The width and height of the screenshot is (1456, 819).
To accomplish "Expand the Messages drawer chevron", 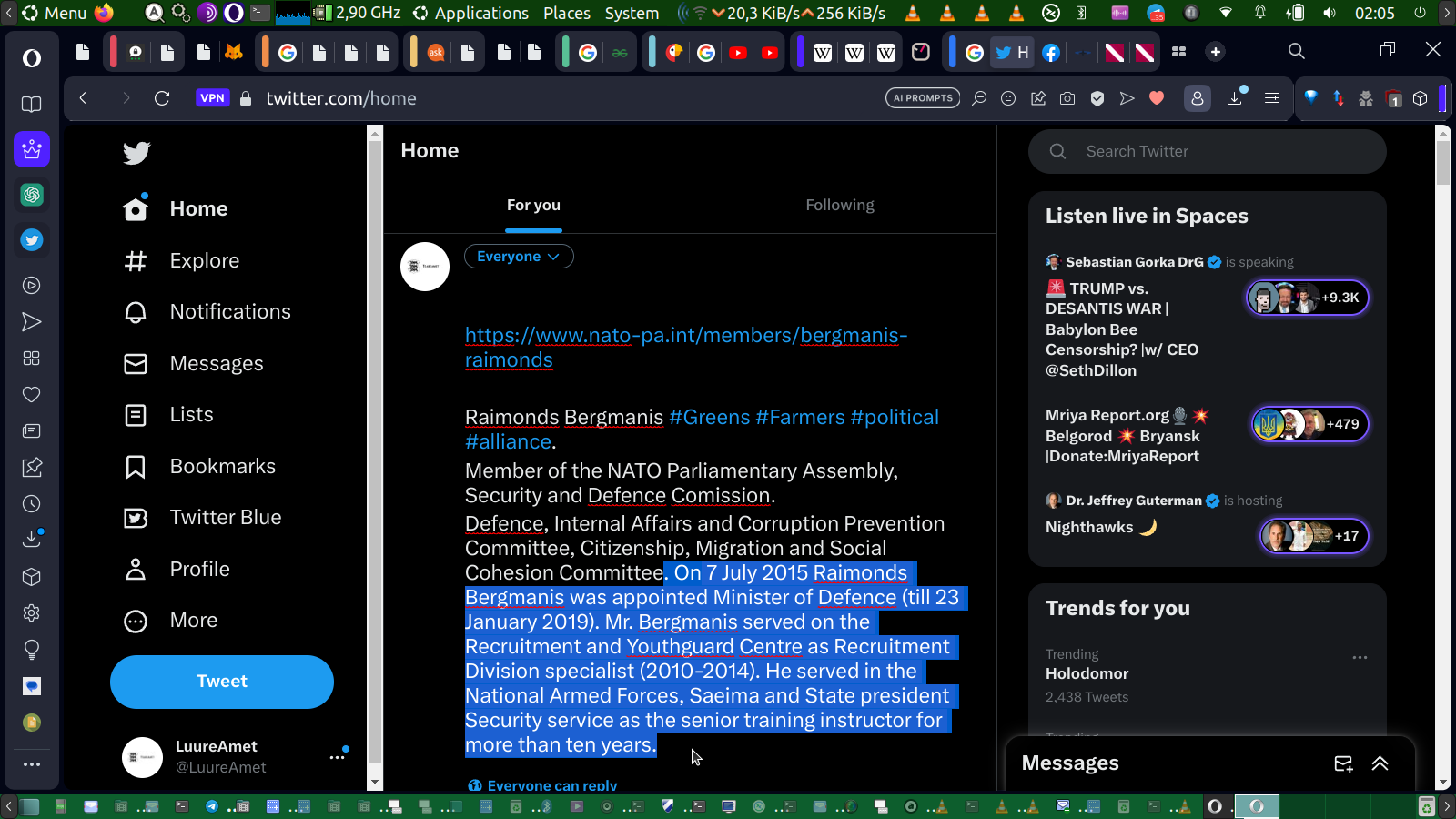I will 1380,763.
